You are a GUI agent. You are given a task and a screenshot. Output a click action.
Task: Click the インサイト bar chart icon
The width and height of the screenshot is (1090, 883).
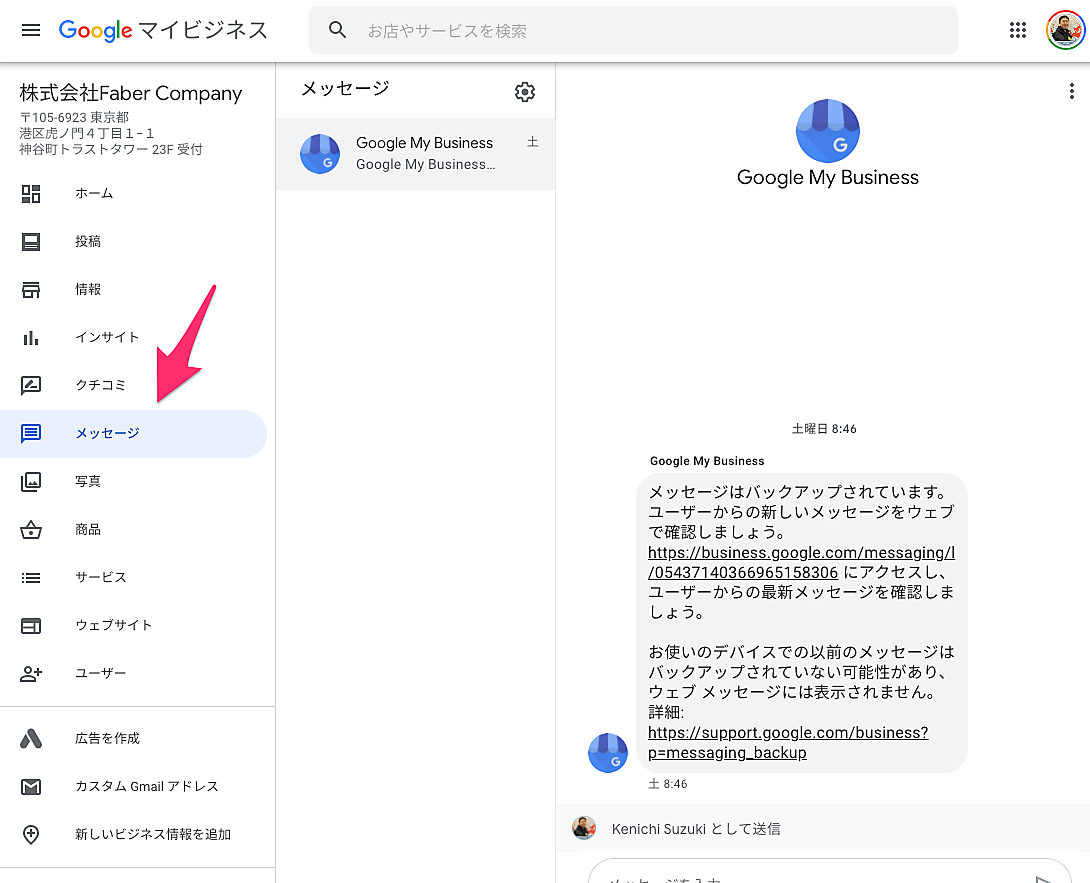[31, 337]
